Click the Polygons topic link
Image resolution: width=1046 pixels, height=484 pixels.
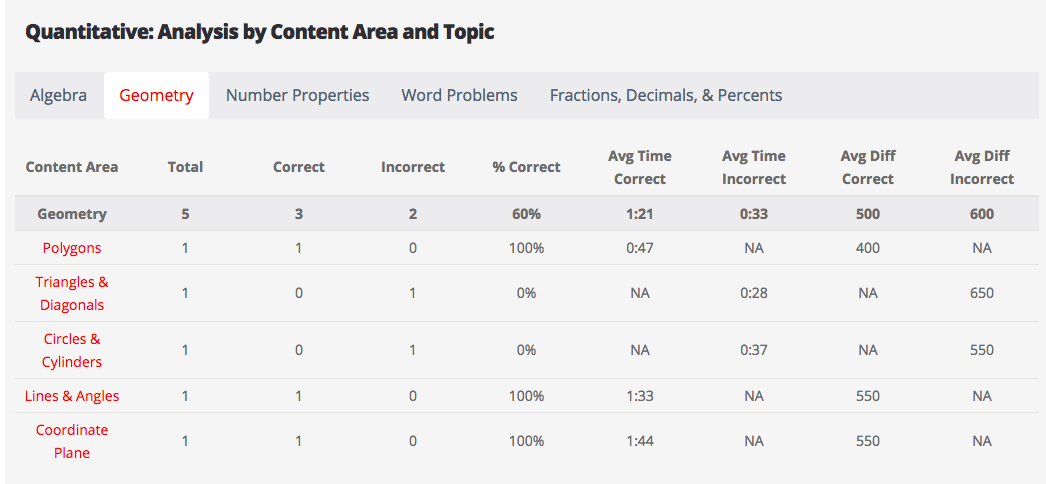72,248
